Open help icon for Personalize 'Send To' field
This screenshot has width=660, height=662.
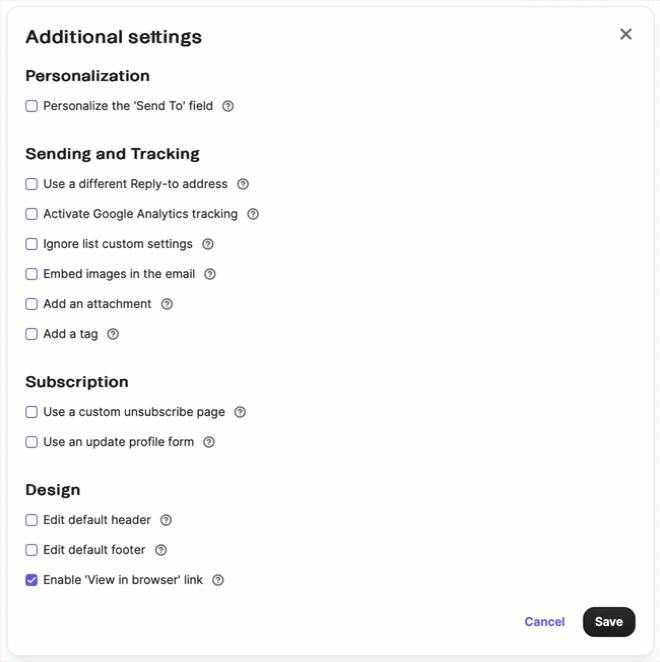[x=228, y=106]
